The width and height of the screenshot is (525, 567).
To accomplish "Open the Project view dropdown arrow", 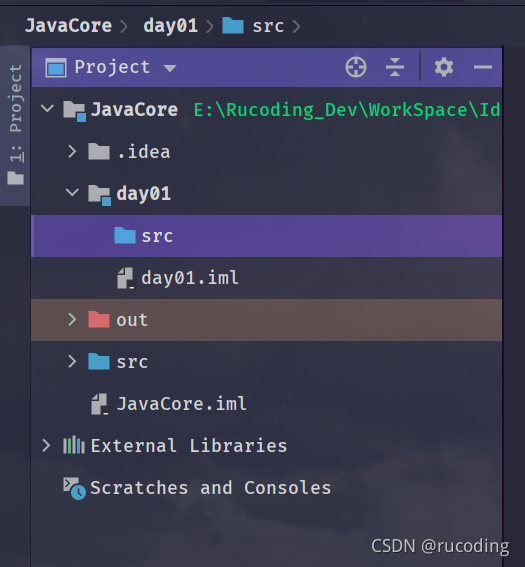I will (x=170, y=68).
